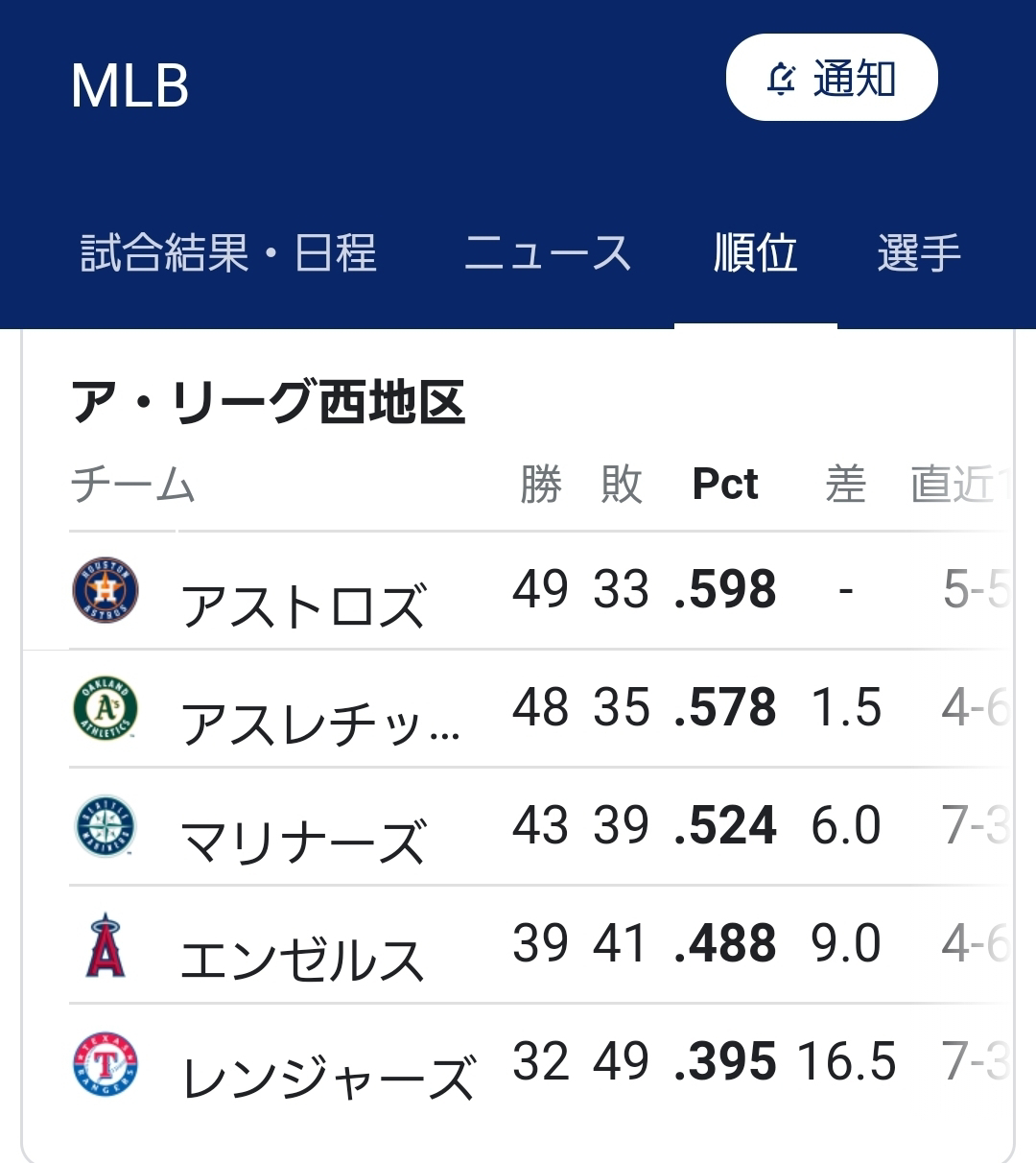Open エンゼルス team page
Screen dimensions: 1036x1163
(x=303, y=961)
